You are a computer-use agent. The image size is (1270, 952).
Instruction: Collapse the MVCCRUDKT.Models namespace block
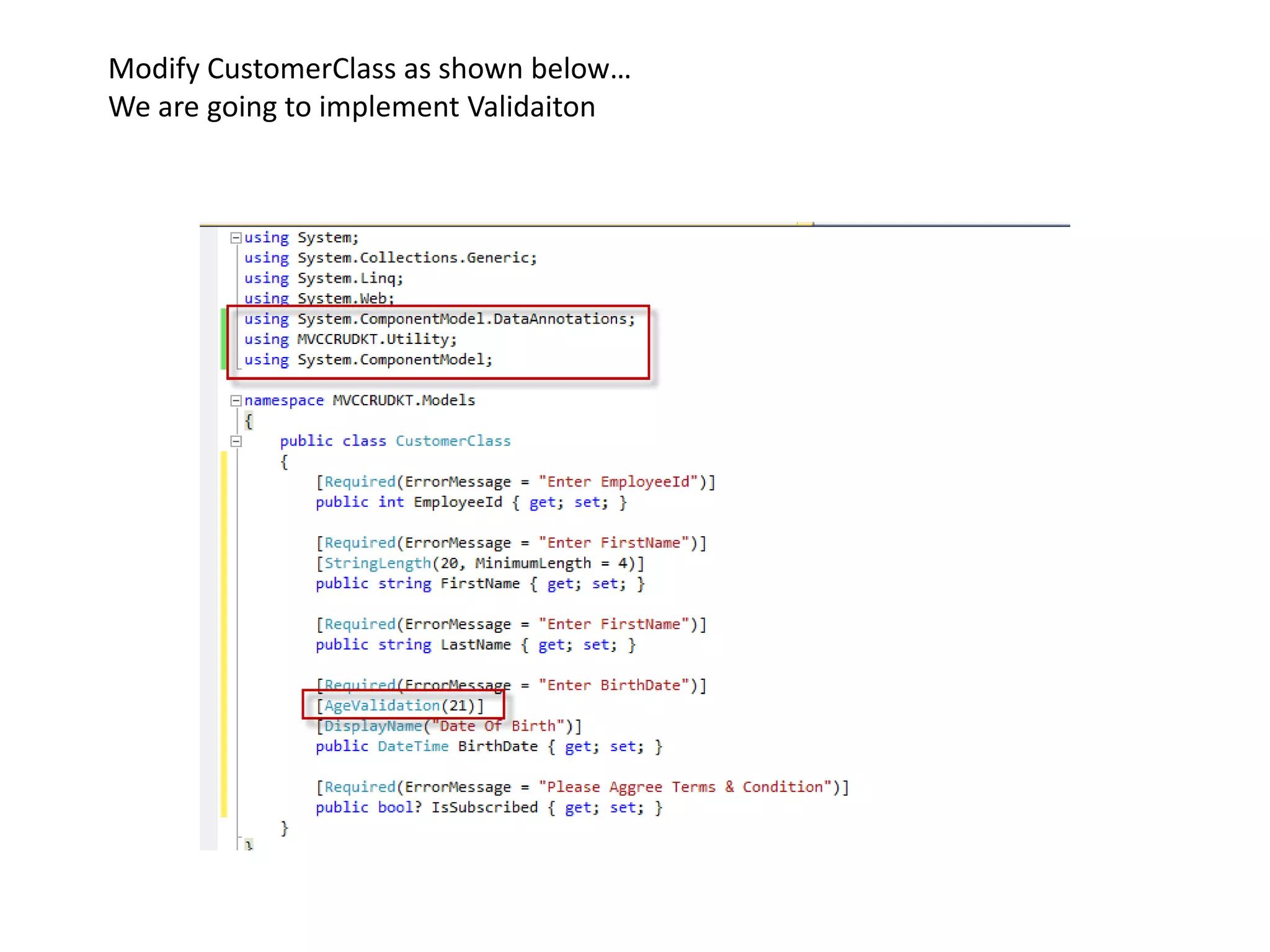(x=236, y=401)
